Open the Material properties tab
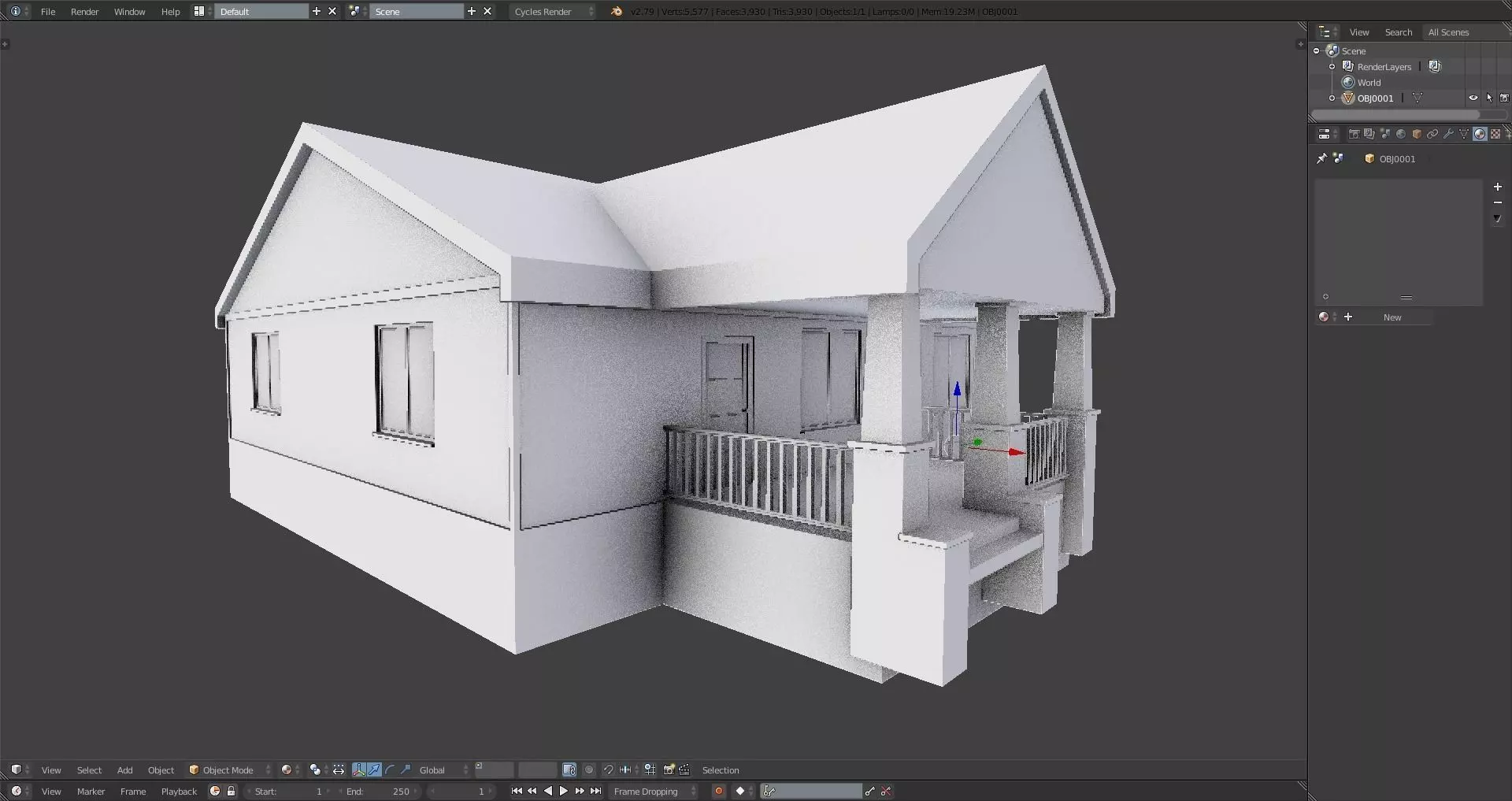Screen dimensions: 1512x801 [x=1480, y=134]
